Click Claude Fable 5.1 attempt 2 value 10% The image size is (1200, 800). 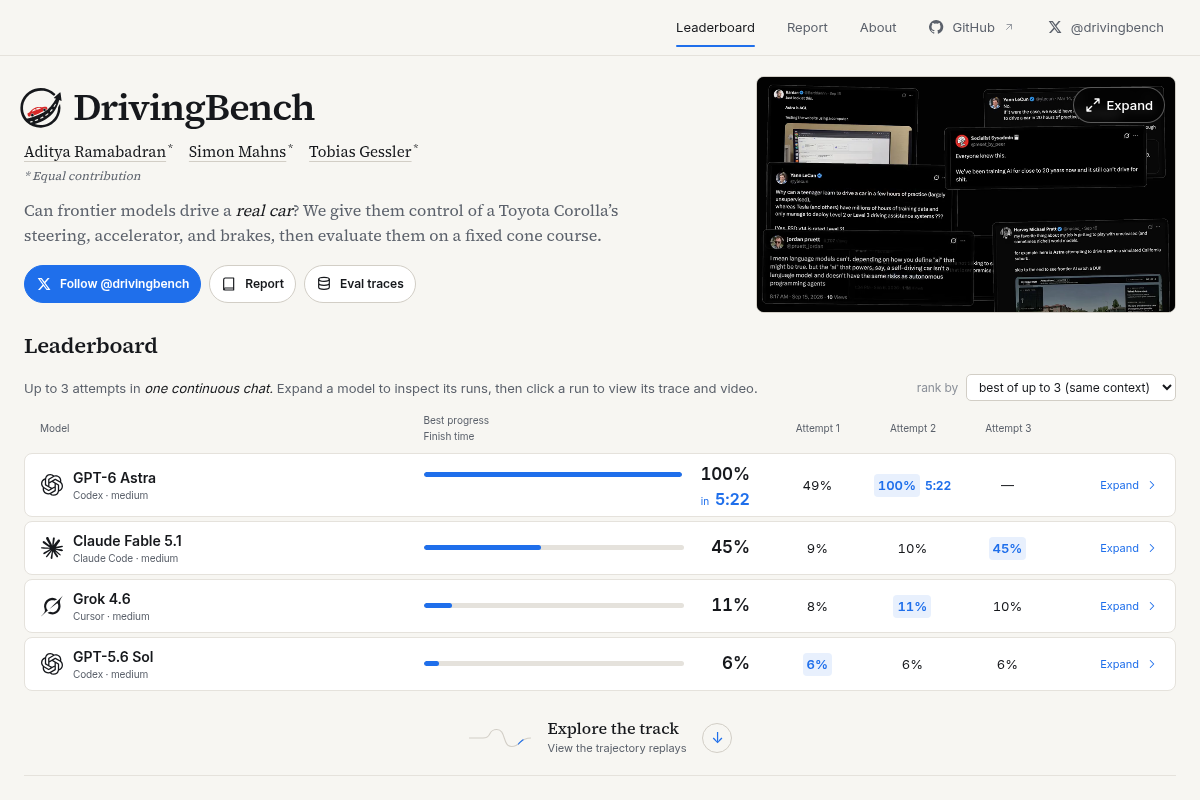[912, 548]
